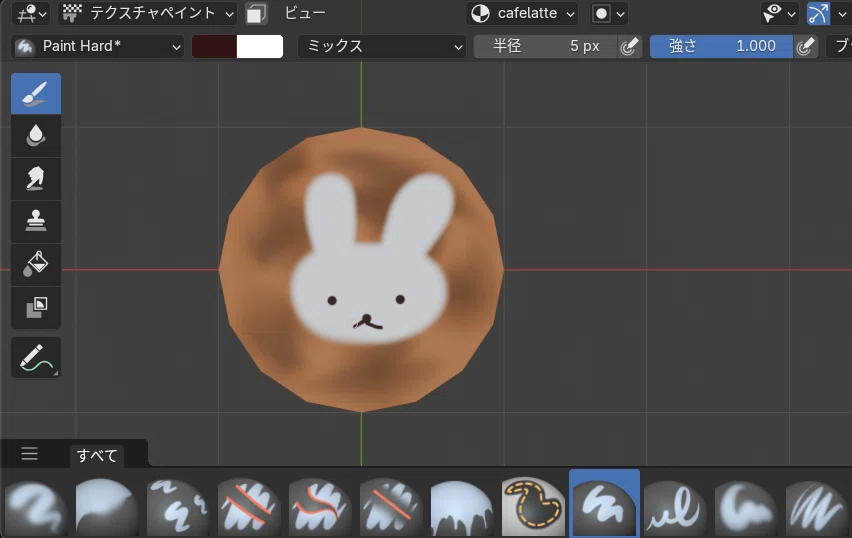Choose the brush with two red lines
The width and height of the screenshot is (852, 538).
click(249, 508)
